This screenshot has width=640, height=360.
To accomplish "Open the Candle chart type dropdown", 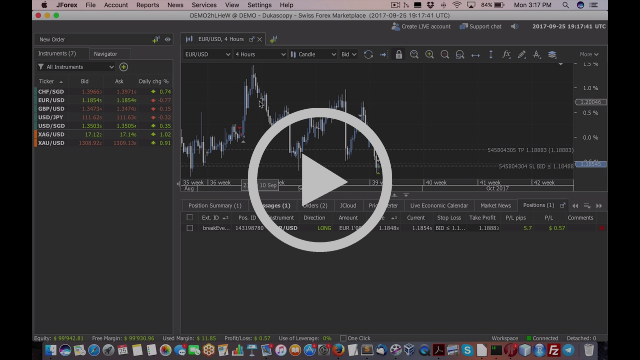I will click(313, 54).
